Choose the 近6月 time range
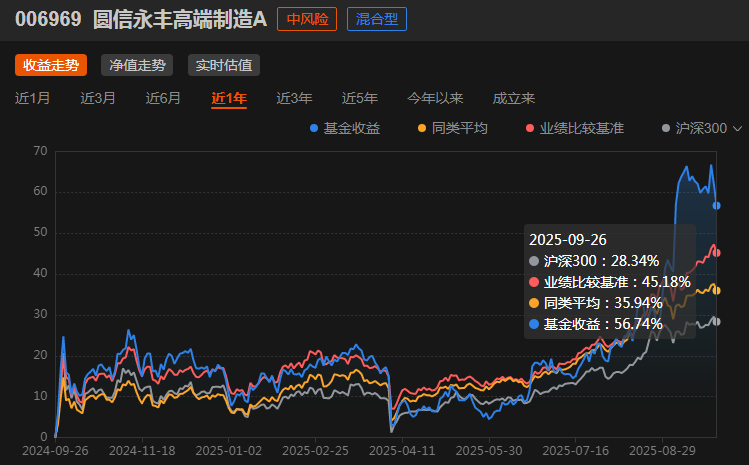Screen dimensions: 749x465 pos(163,98)
